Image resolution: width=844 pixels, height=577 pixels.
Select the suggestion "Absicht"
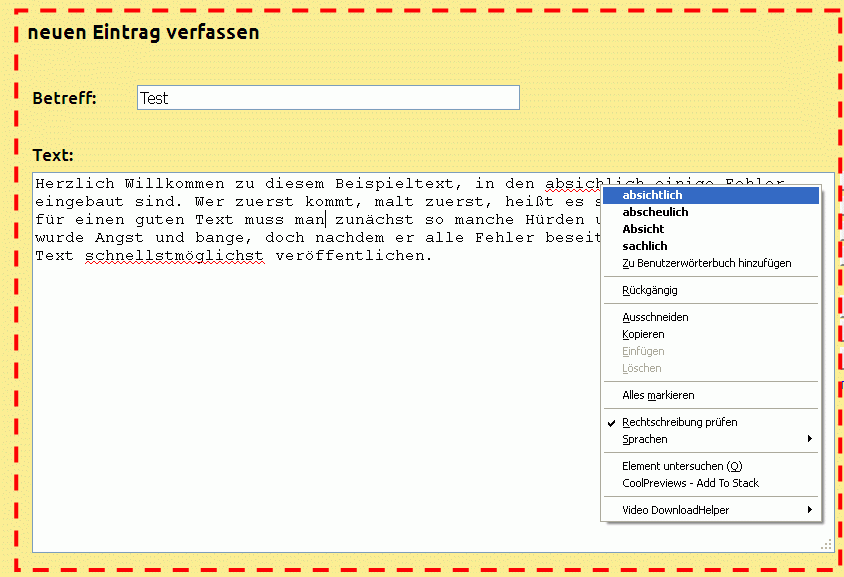pos(643,229)
